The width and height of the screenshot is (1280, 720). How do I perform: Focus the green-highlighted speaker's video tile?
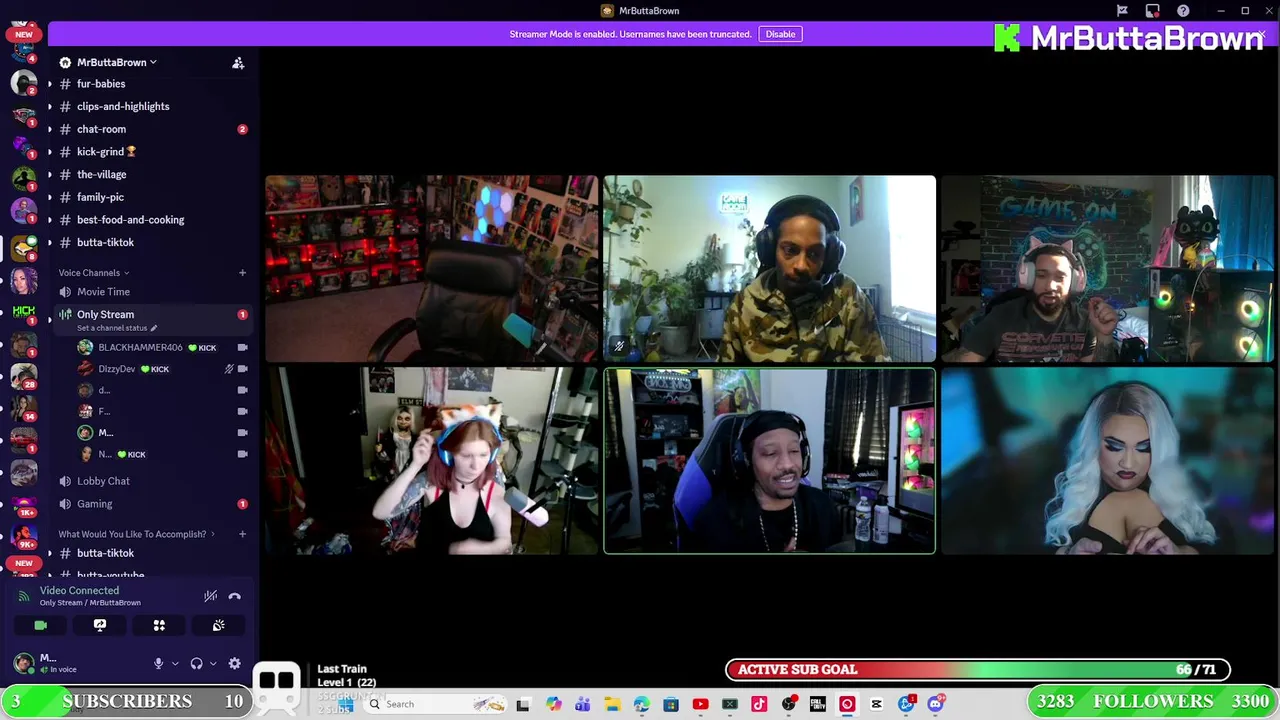(770, 461)
